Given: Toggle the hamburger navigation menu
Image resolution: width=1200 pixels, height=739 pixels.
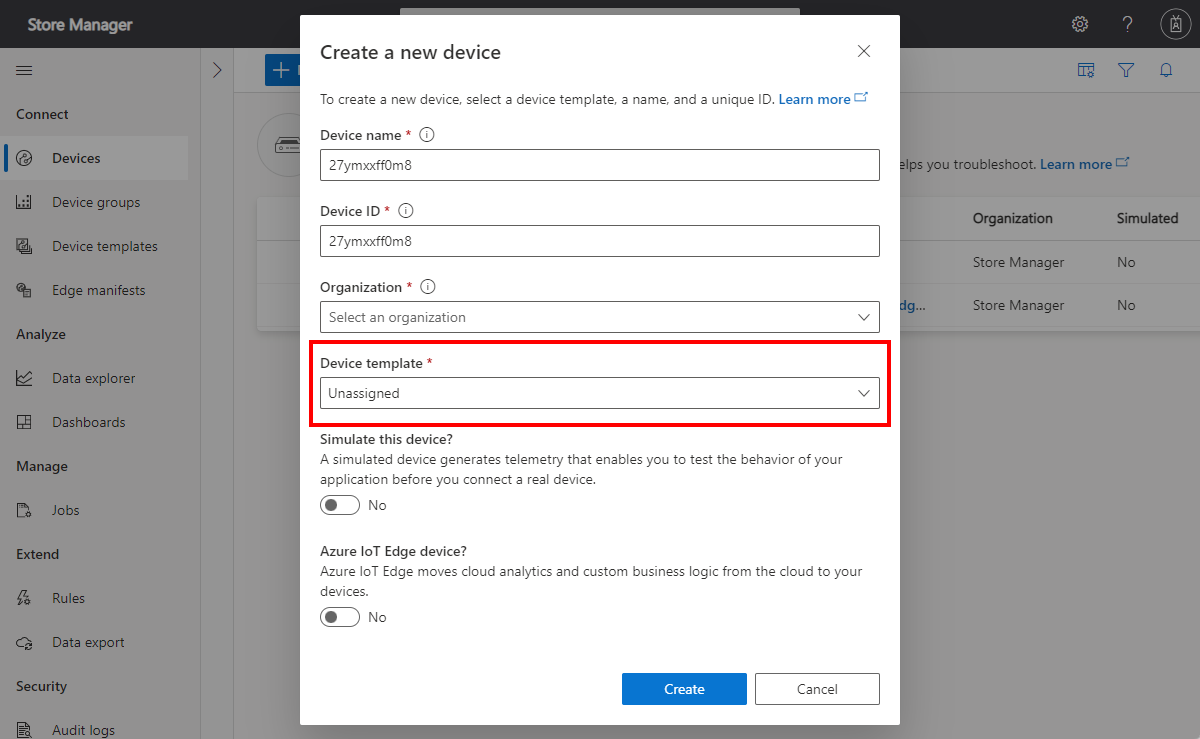Looking at the screenshot, I should (24, 70).
